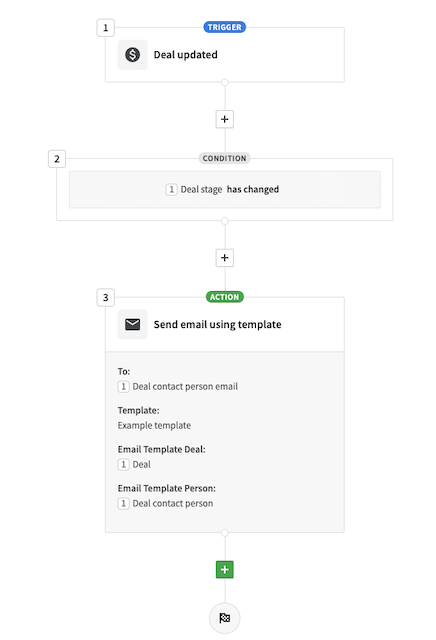Click the blue TRIGGER label
Image resolution: width=436 pixels, height=640 pixels.
click(225, 27)
